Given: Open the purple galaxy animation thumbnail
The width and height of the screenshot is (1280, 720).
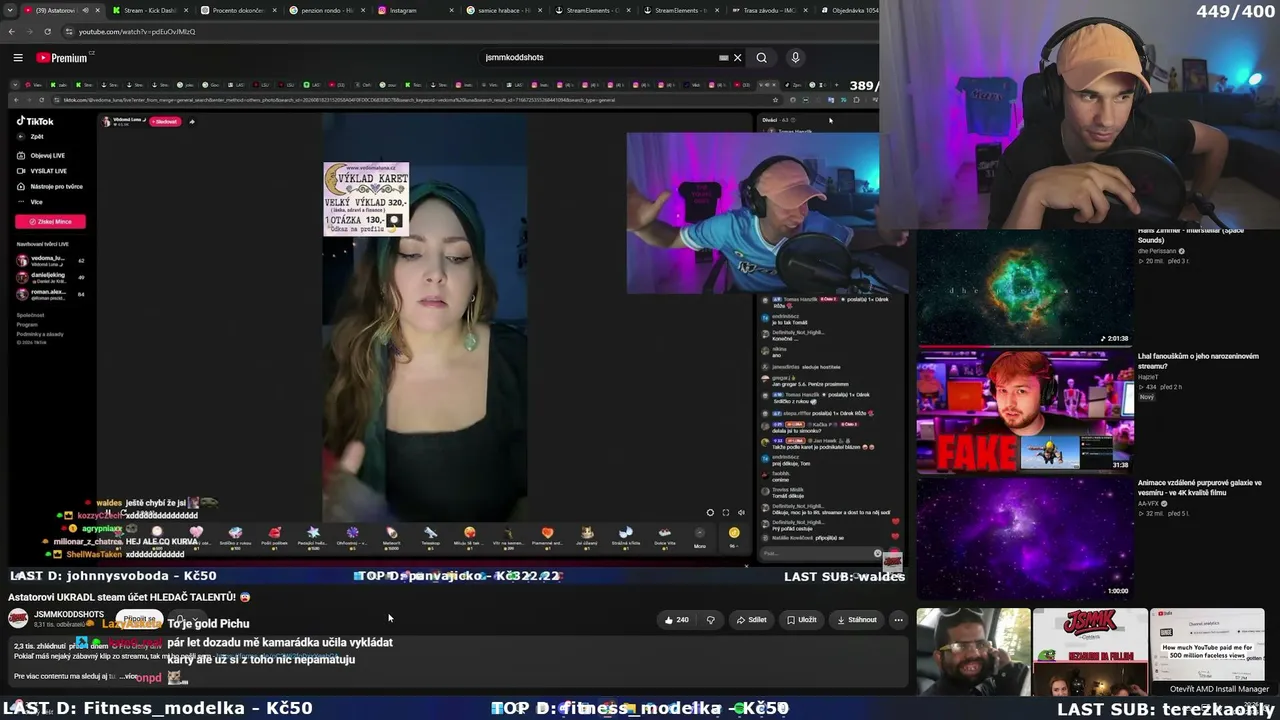Looking at the screenshot, I should coord(1025,538).
